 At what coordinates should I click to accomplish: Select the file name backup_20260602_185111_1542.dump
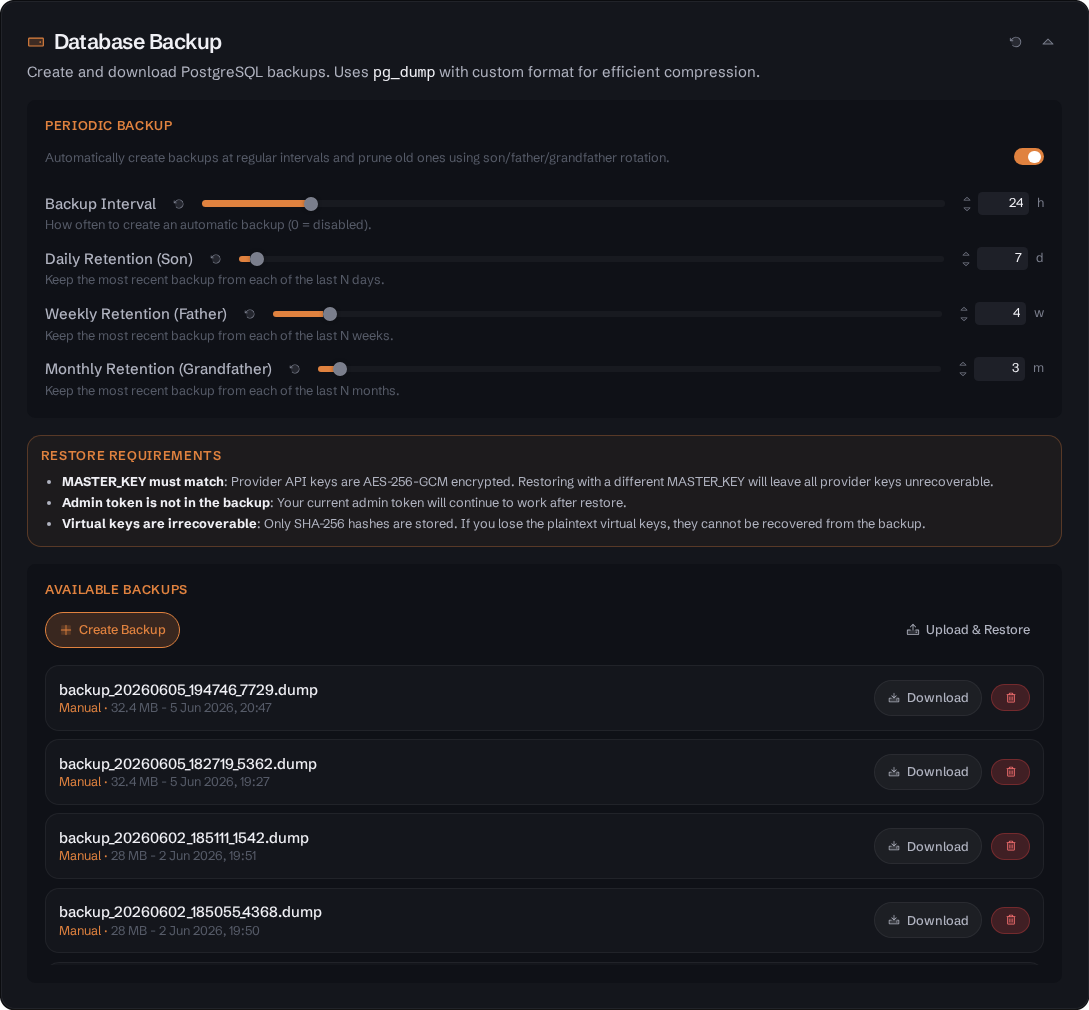[x=184, y=838]
